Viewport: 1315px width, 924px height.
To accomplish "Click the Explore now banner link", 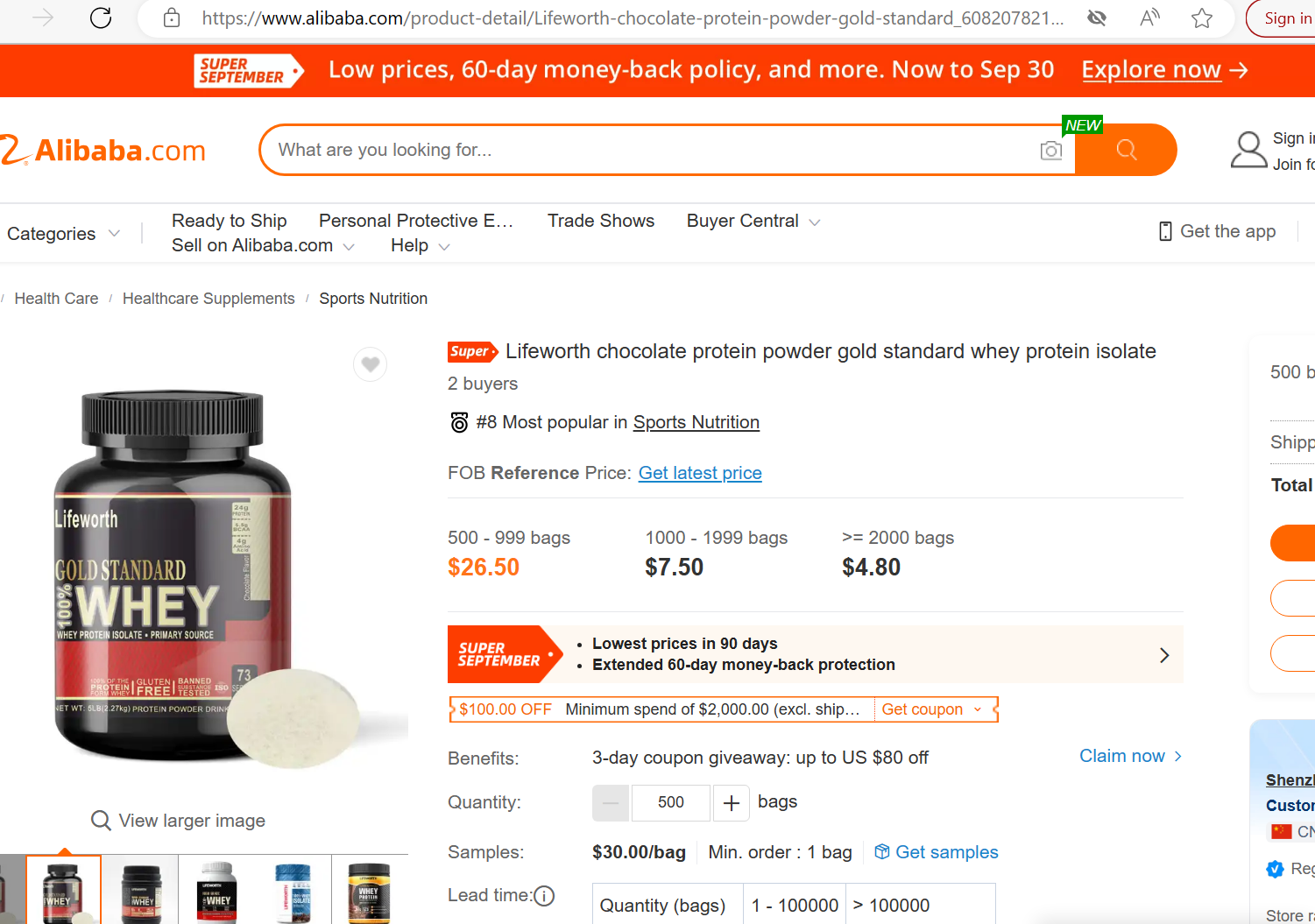I will tap(1164, 70).
